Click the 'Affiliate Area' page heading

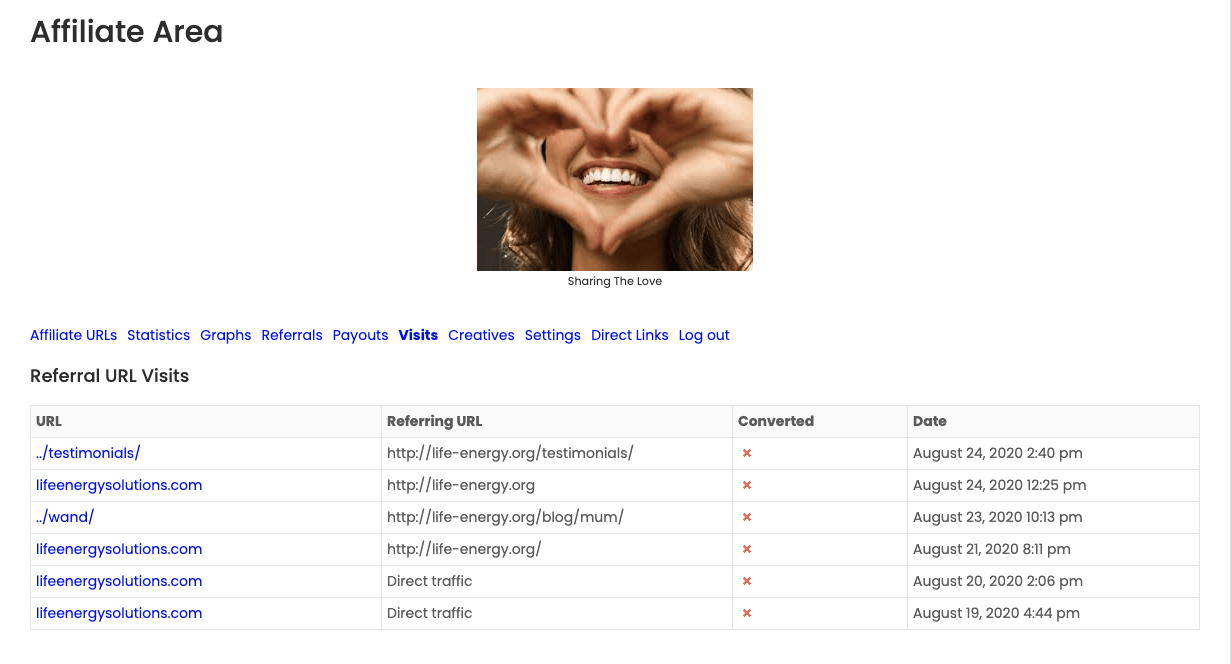tap(127, 32)
